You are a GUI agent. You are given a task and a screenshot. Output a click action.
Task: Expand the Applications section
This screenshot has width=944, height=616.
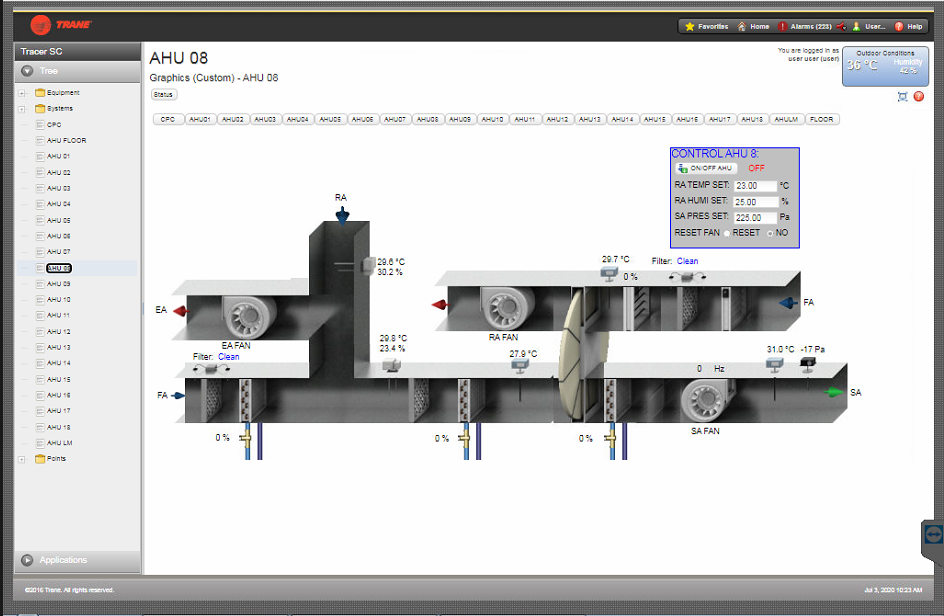click(x=27, y=560)
